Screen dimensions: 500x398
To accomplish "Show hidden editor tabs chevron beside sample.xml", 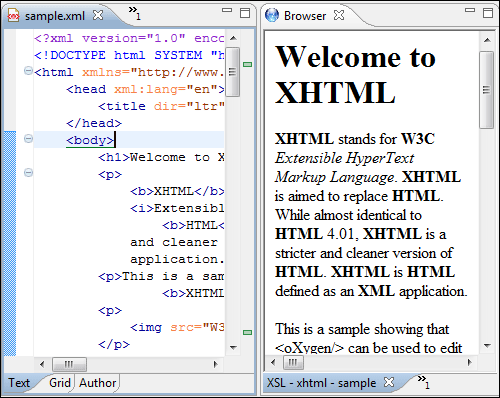I will pos(135,13).
